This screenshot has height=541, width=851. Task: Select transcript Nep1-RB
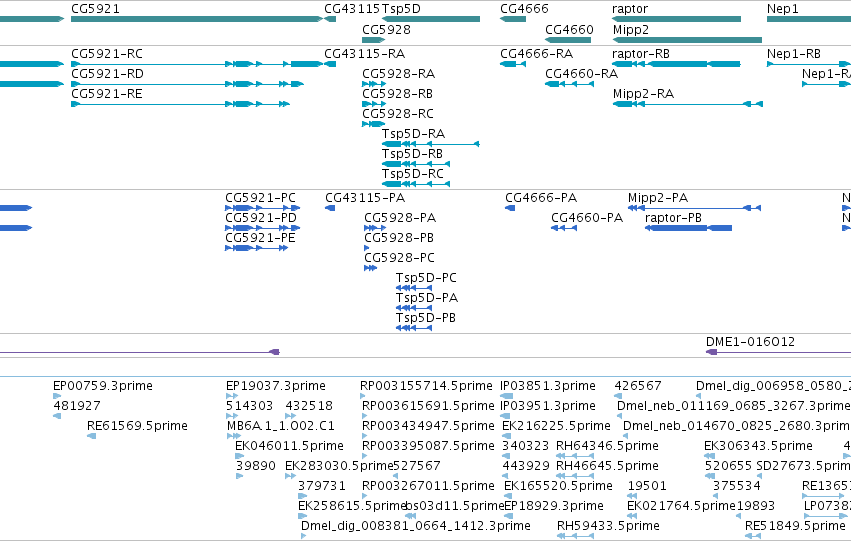pyautogui.click(x=809, y=64)
